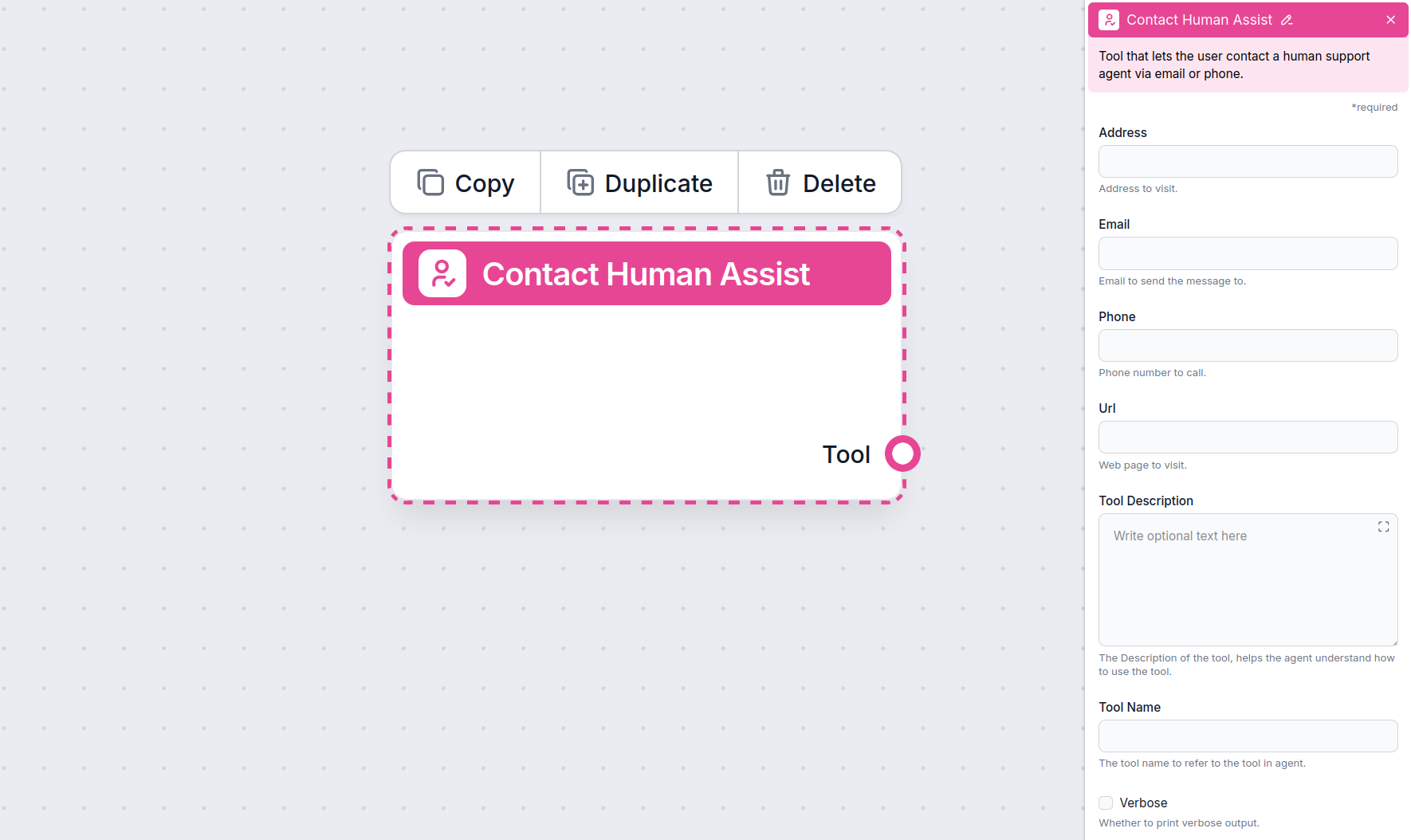Image resolution: width=1411 pixels, height=840 pixels.
Task: Click the Url input field
Action: coord(1248,437)
